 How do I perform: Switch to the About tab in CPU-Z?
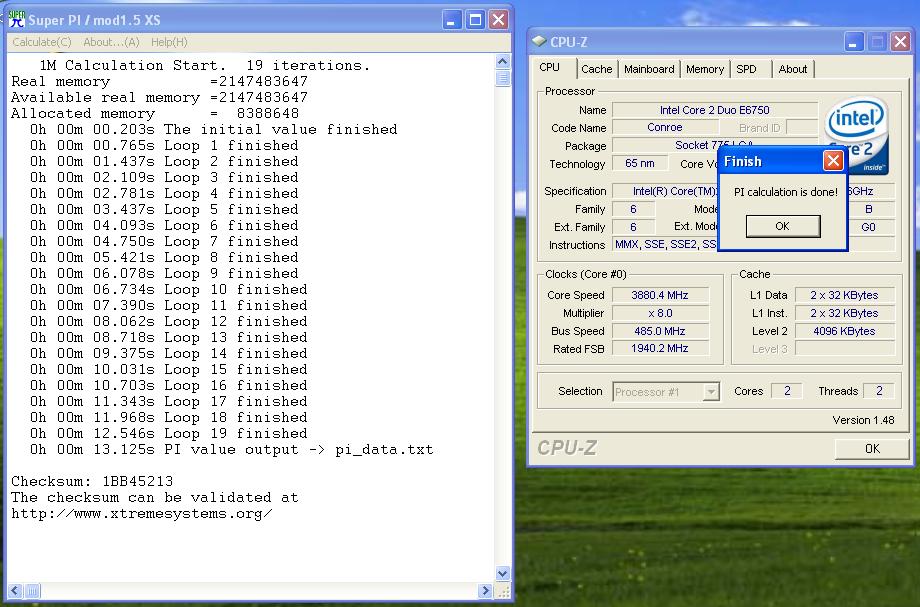click(793, 69)
